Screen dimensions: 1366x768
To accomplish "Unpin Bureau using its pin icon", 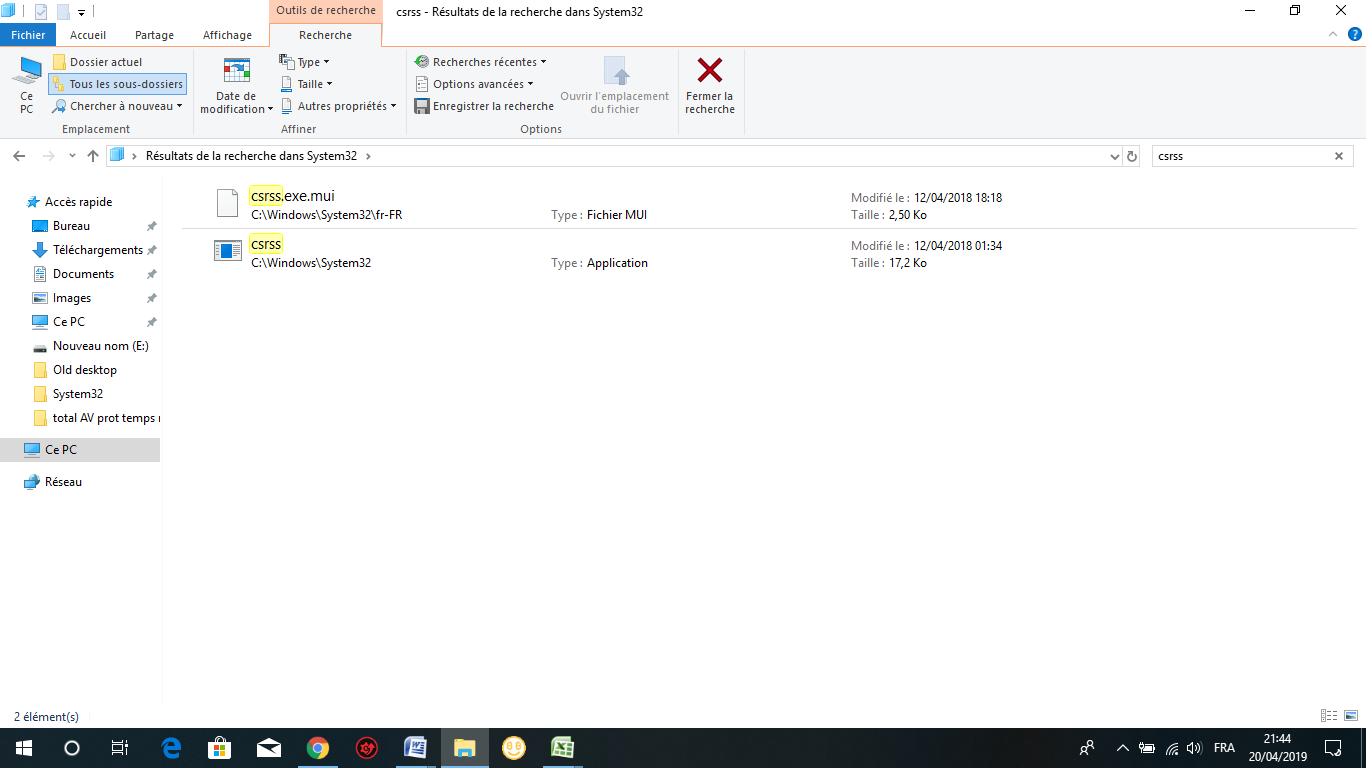I will click(152, 226).
